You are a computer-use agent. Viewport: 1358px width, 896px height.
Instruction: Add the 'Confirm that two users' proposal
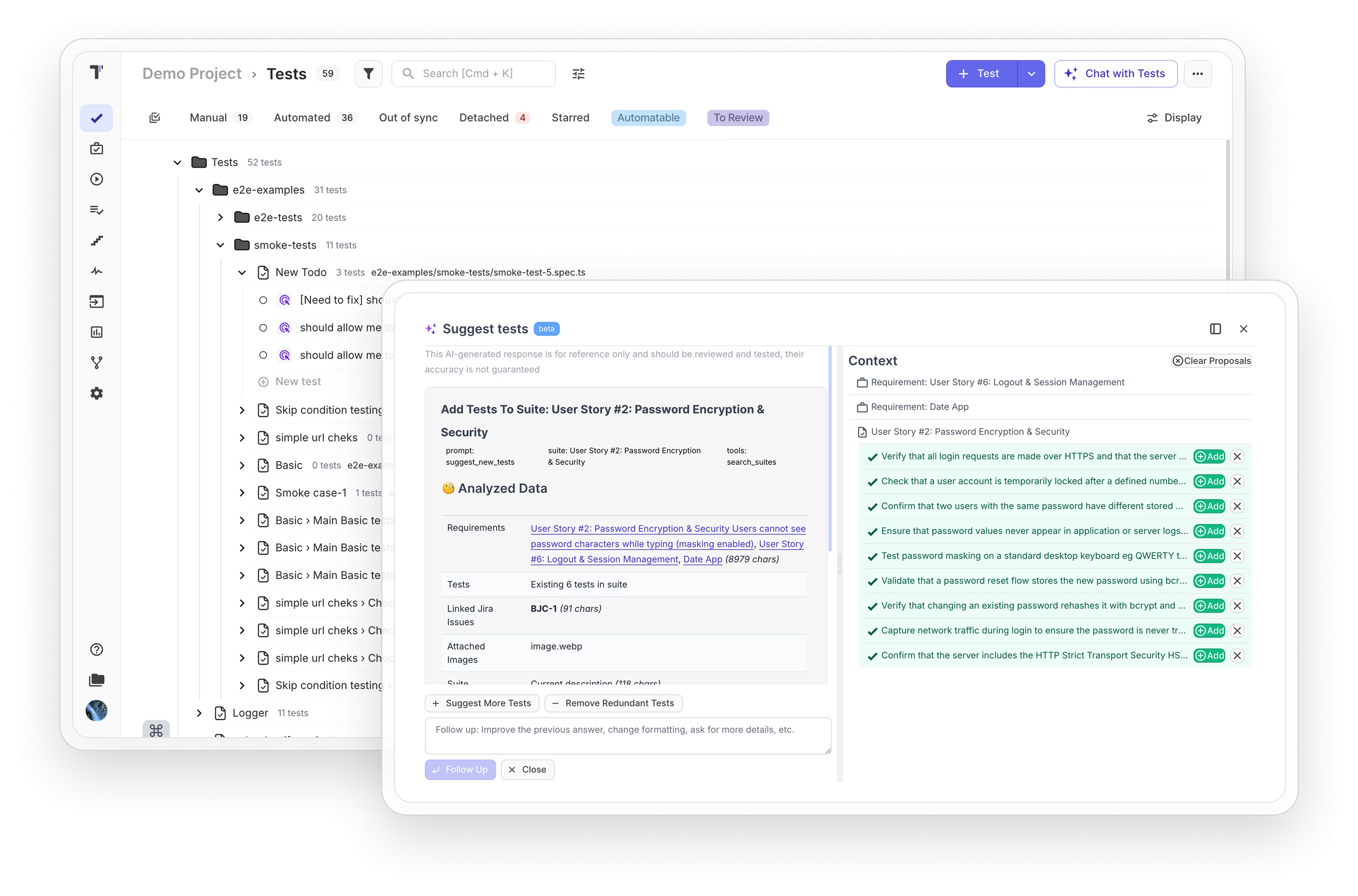(1209, 506)
